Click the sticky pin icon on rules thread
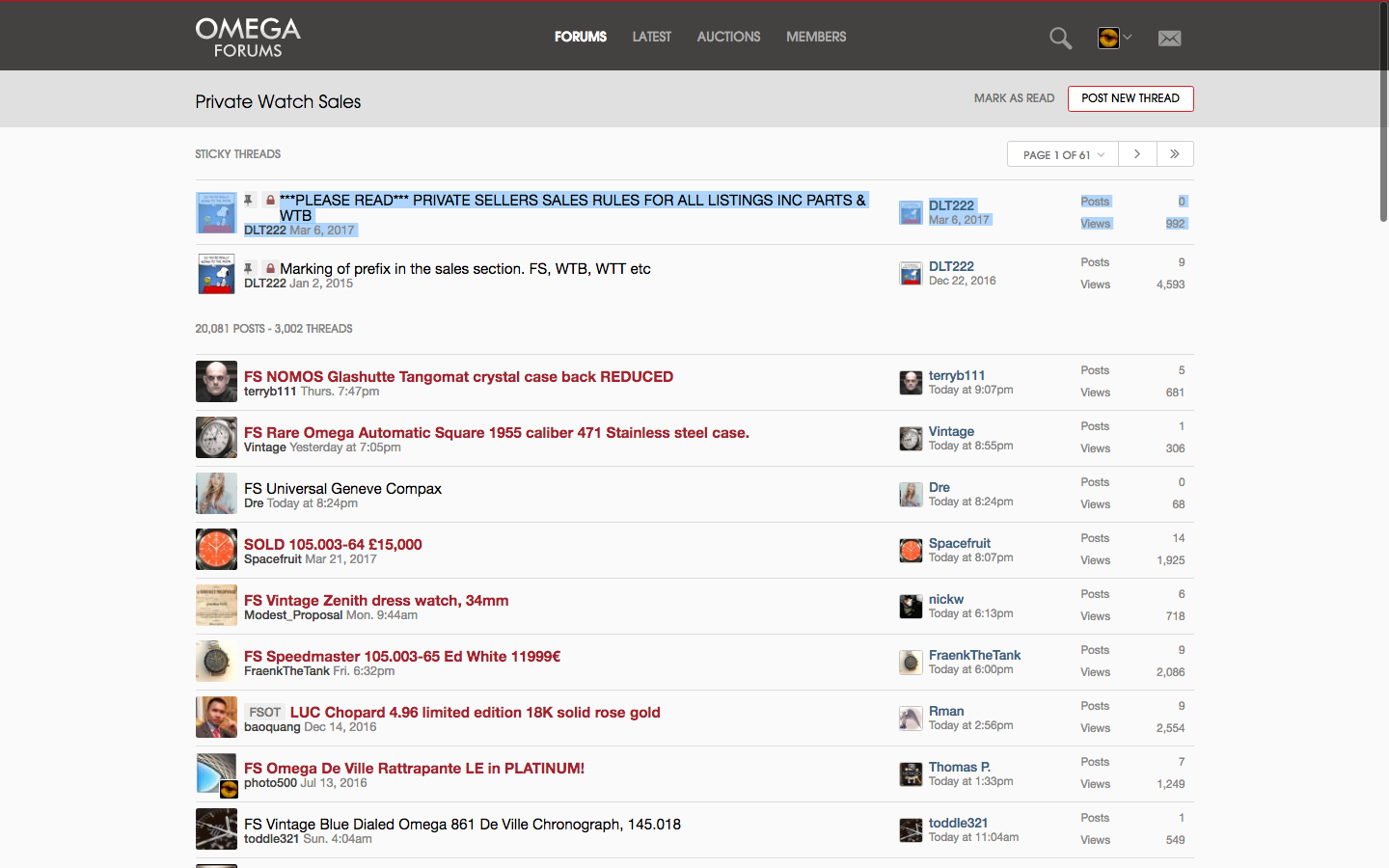This screenshot has height=868, width=1389. point(248,200)
